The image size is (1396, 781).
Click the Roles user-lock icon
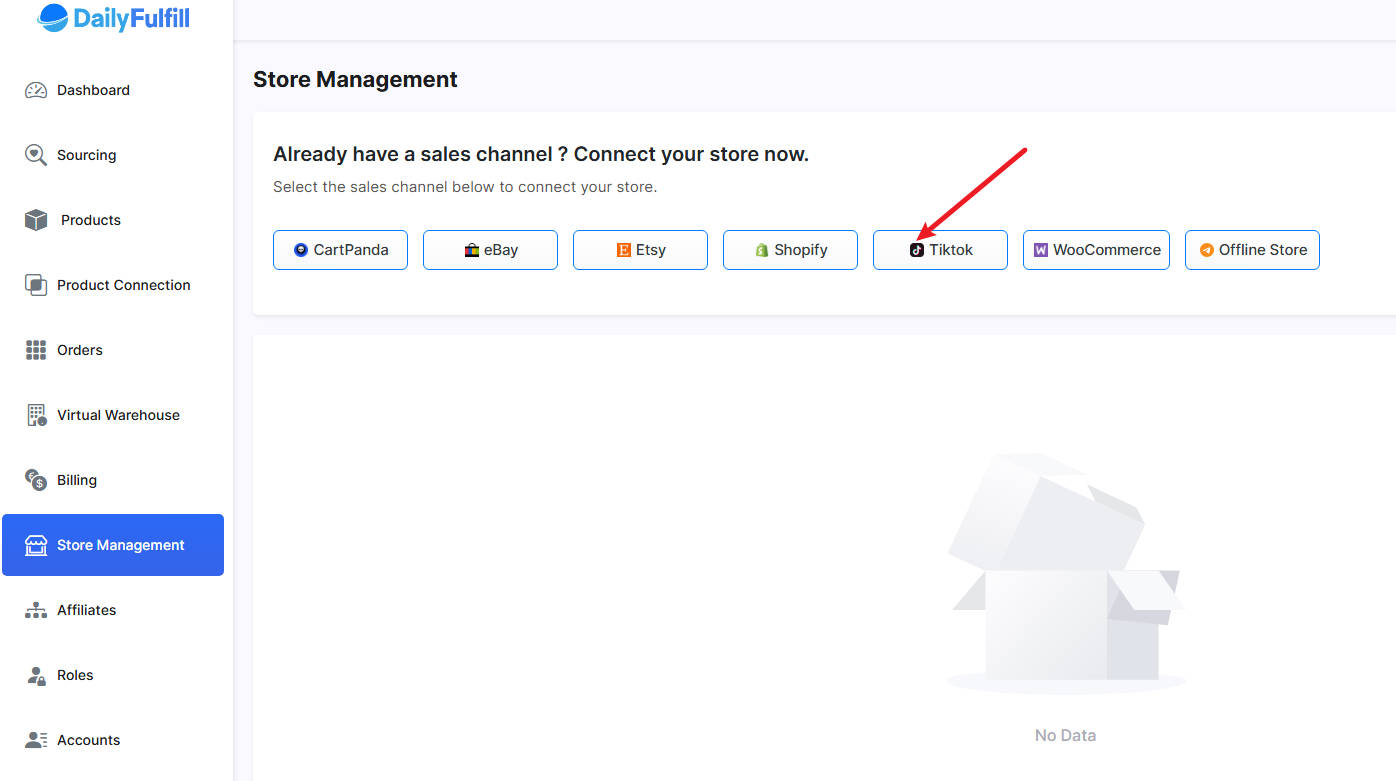36,675
